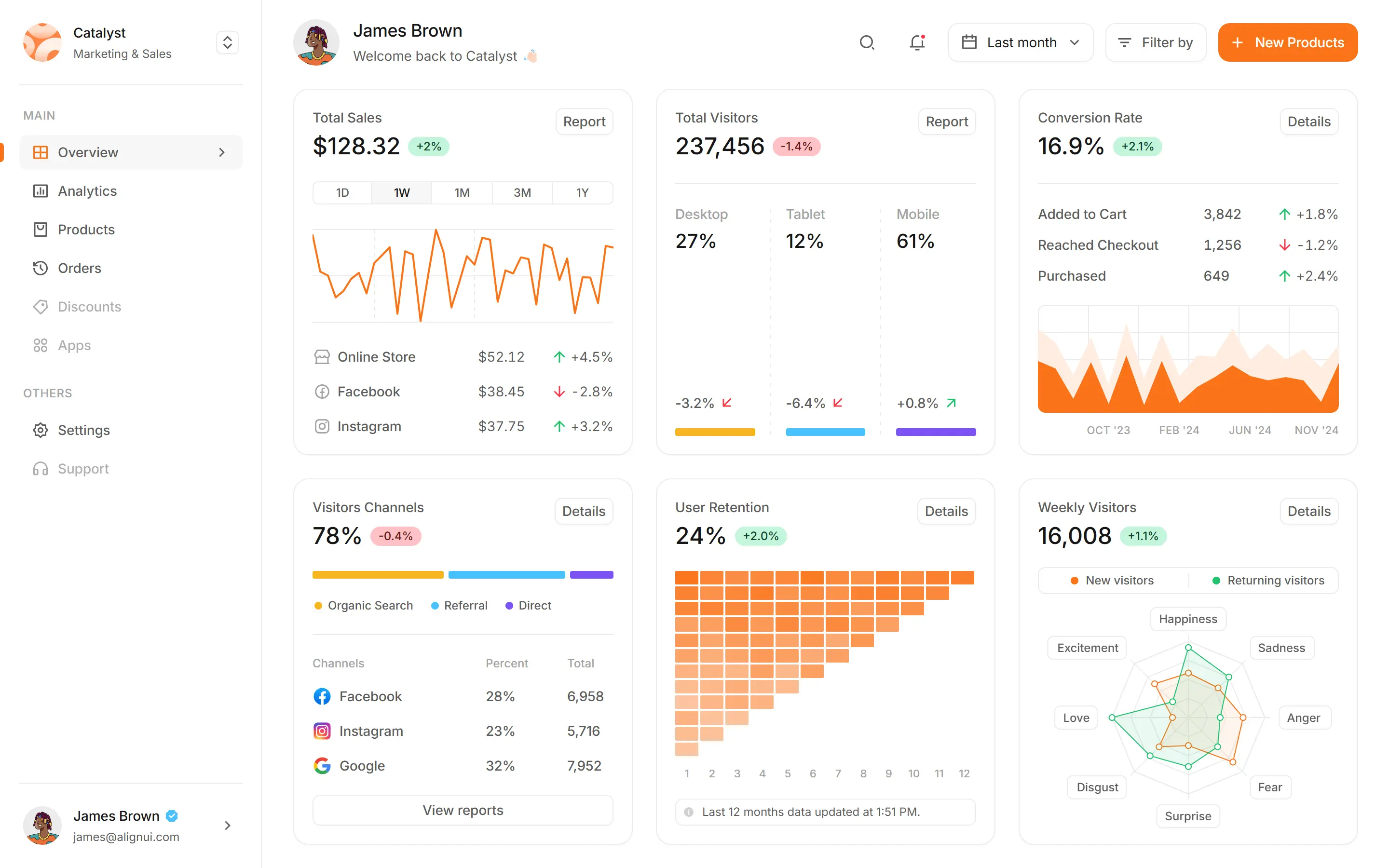Click James Brown's avatar in the header
This screenshot has height=868, width=1389.
click(316, 42)
